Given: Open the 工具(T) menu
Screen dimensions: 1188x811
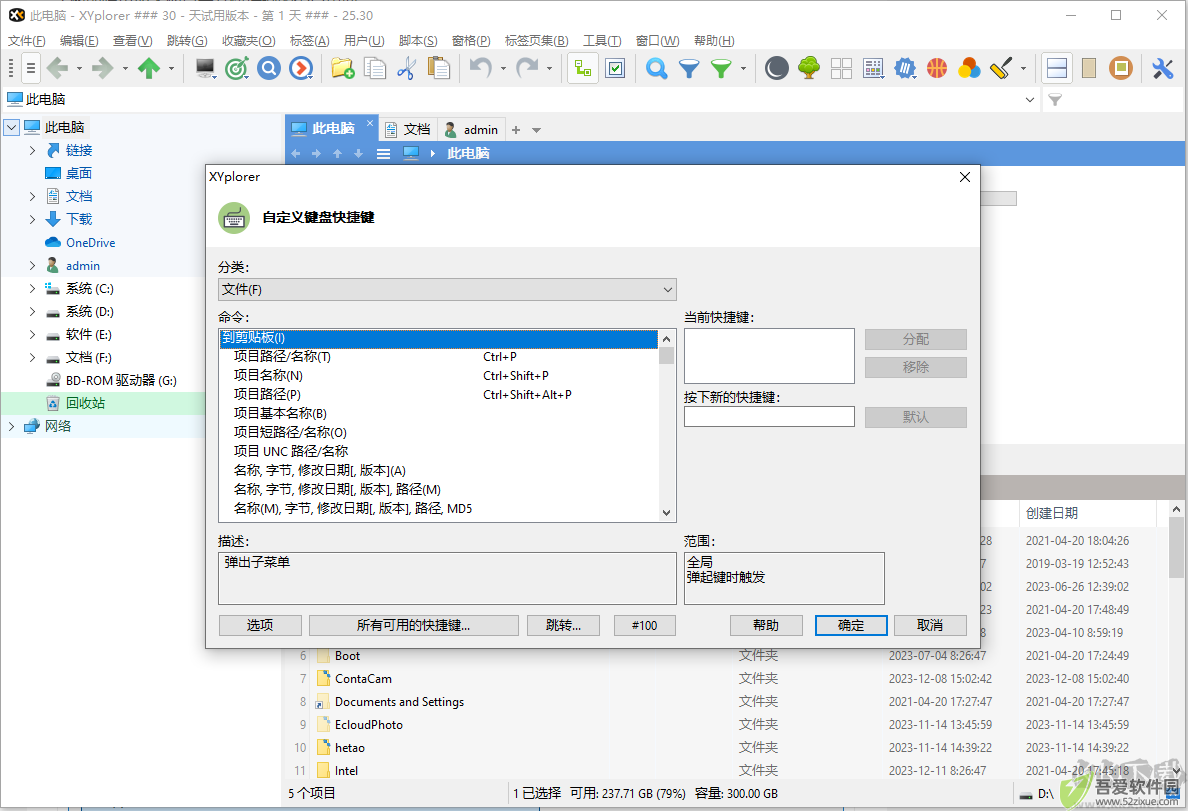Looking at the screenshot, I should [602, 41].
